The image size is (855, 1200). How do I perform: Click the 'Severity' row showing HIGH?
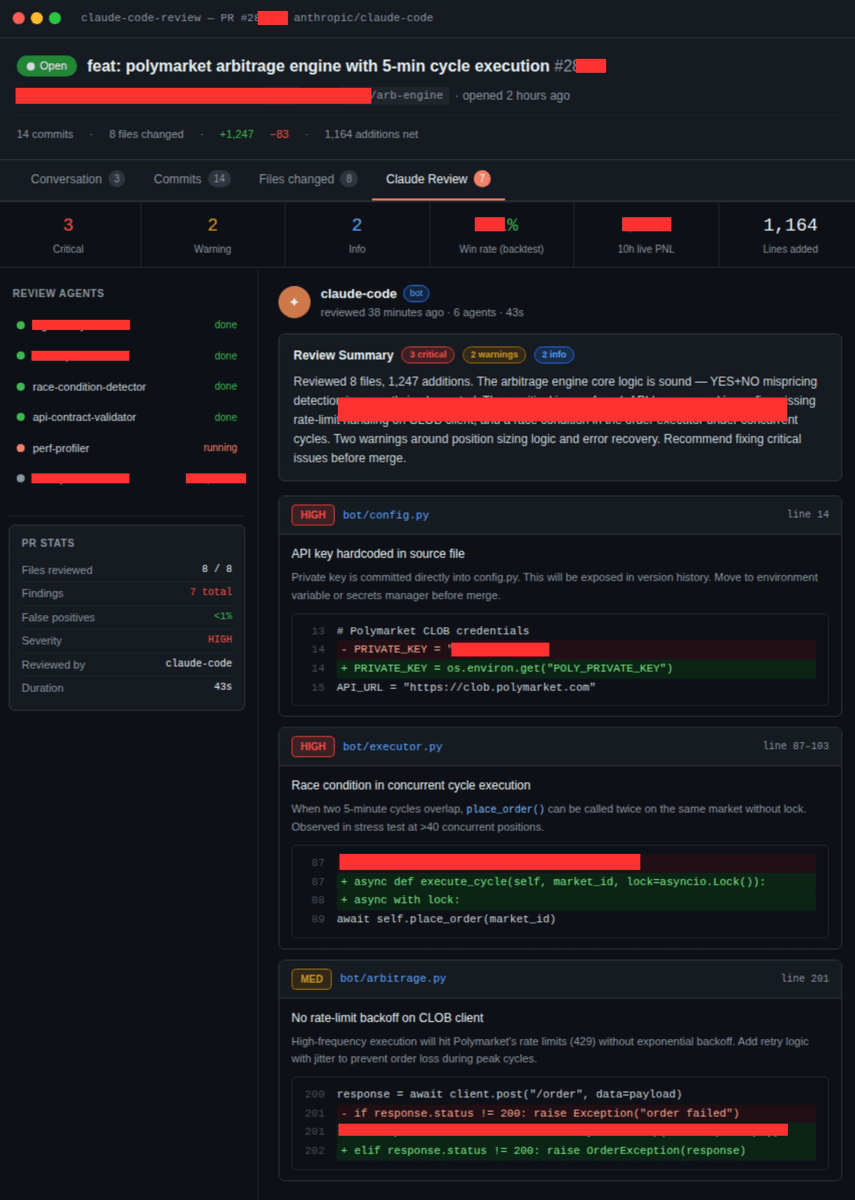coord(127,640)
